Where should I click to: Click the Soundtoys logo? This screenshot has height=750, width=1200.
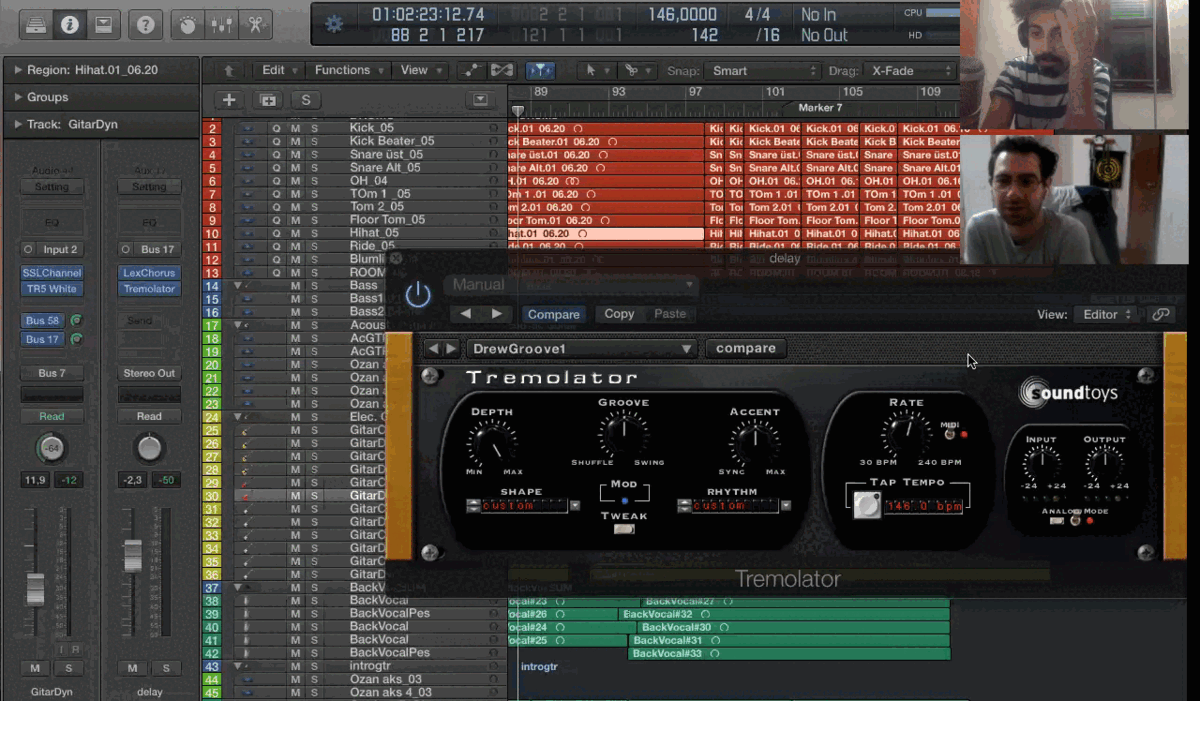click(x=1069, y=392)
